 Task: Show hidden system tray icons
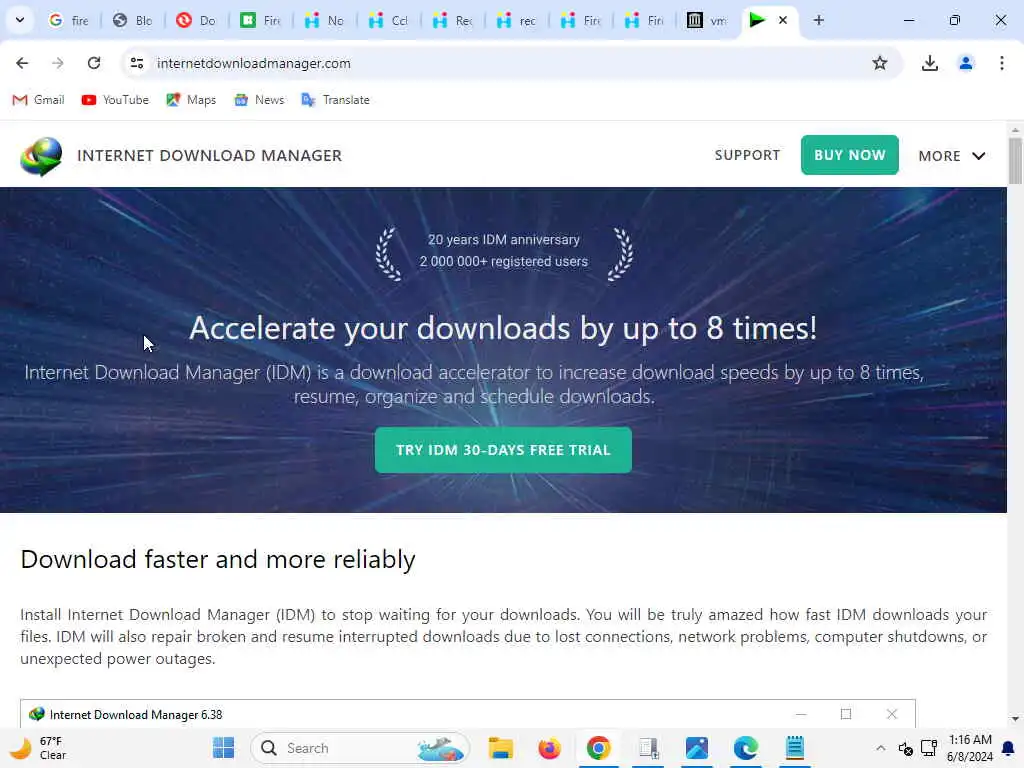(x=880, y=748)
